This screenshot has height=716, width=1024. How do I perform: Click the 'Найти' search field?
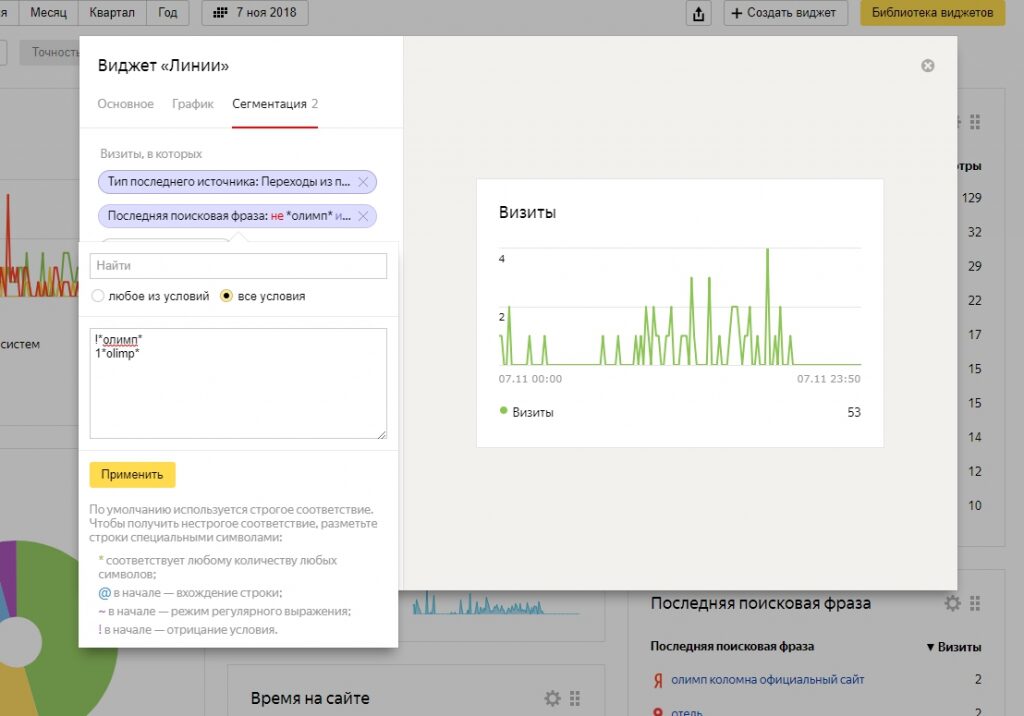[238, 266]
